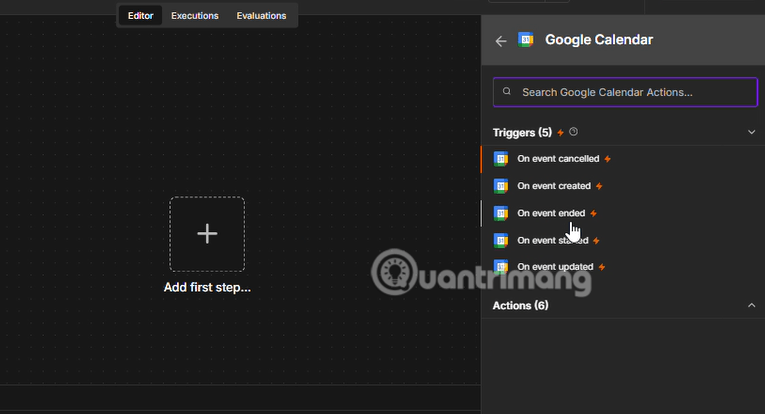Click the calendar icon beside On event ended
765x414 pixels.
pyautogui.click(x=501, y=214)
